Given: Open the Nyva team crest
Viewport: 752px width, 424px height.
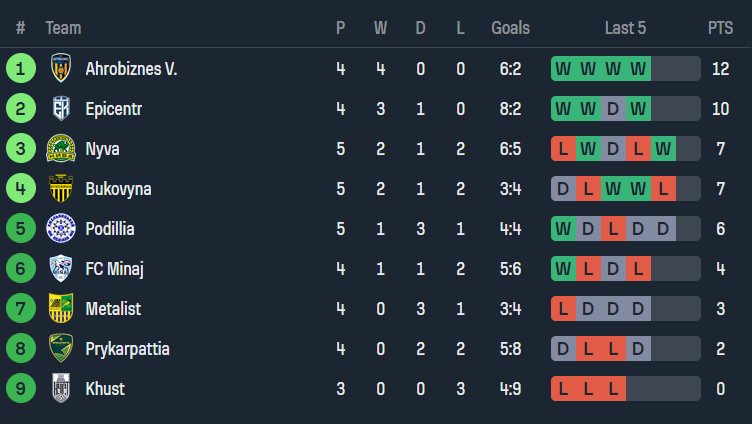Looking at the screenshot, I should [x=61, y=149].
